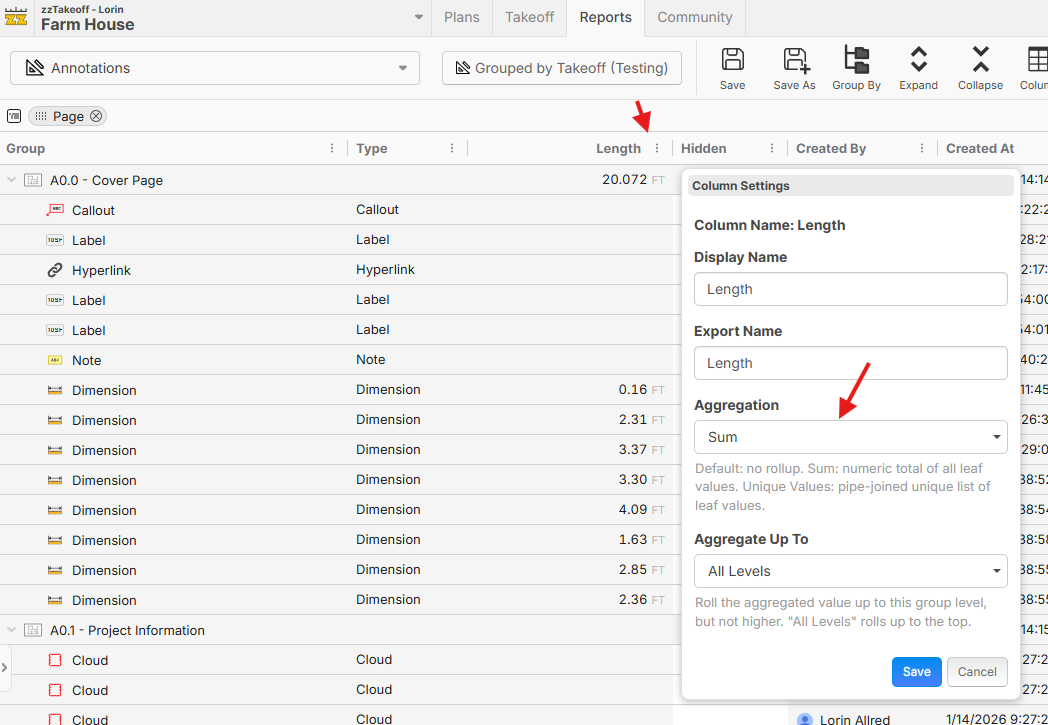1048x725 pixels.
Task: Click the first Cloud annotation icon
Action: (55, 660)
